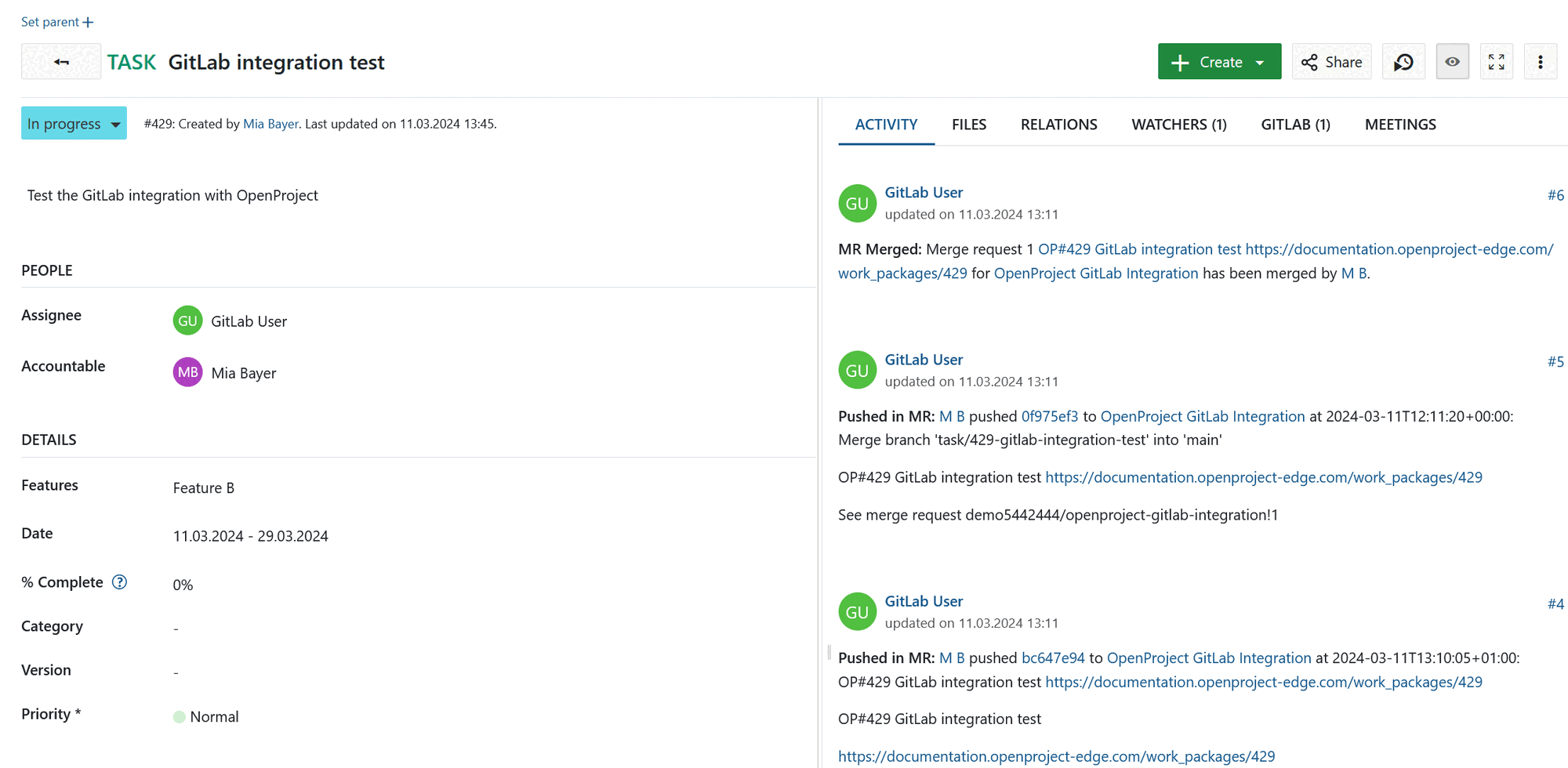Jump to activity comment #5 anchor
Screen dimensions: 1568x768
click(1555, 361)
